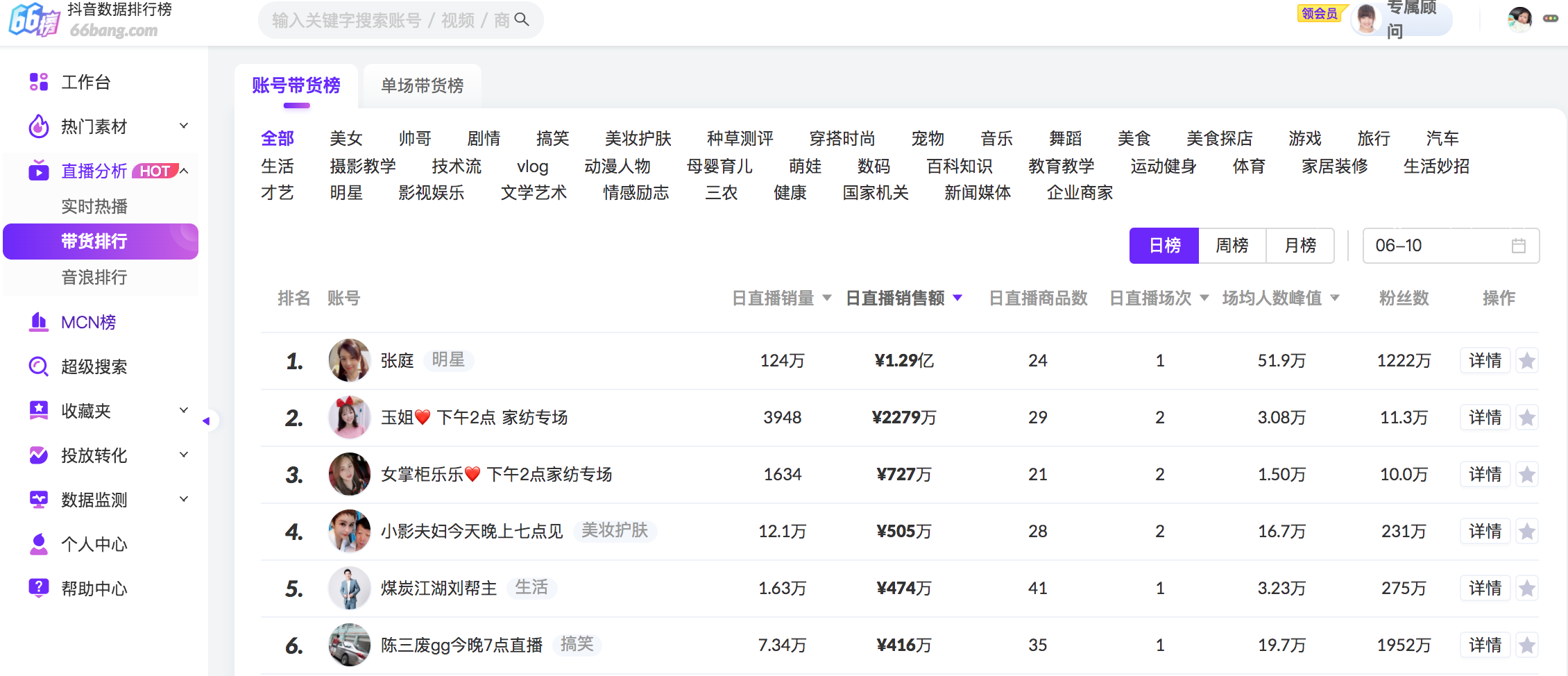This screenshot has height=676, width=1568.
Task: Click the search magnifier icon
Action: (x=522, y=19)
